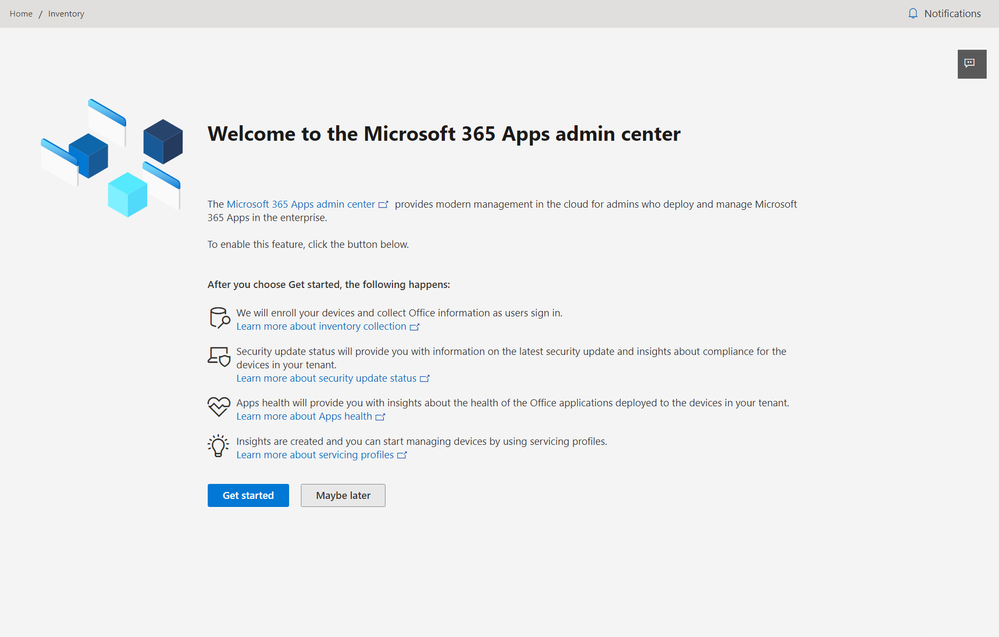Image resolution: width=999 pixels, height=637 pixels.
Task: Click the text 'To enable this feature, click the button below.'
Action: click(x=308, y=245)
